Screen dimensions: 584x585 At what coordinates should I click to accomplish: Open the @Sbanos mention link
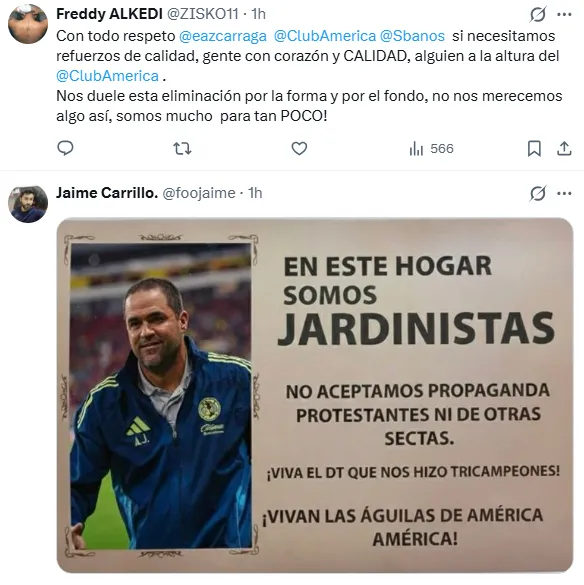point(412,36)
